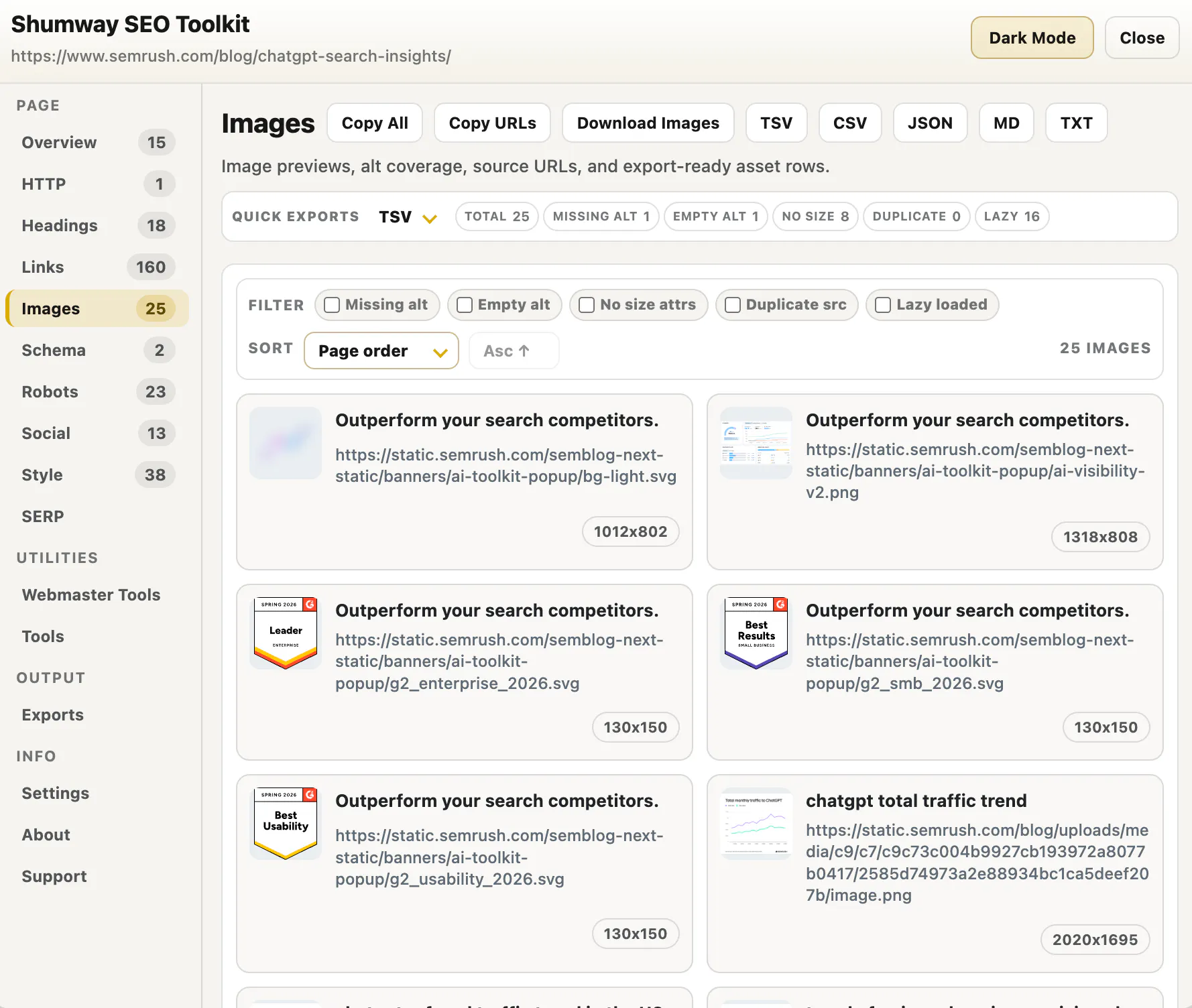Click the TOTAL 25 quick export chip
The image size is (1192, 1008).
497,216
